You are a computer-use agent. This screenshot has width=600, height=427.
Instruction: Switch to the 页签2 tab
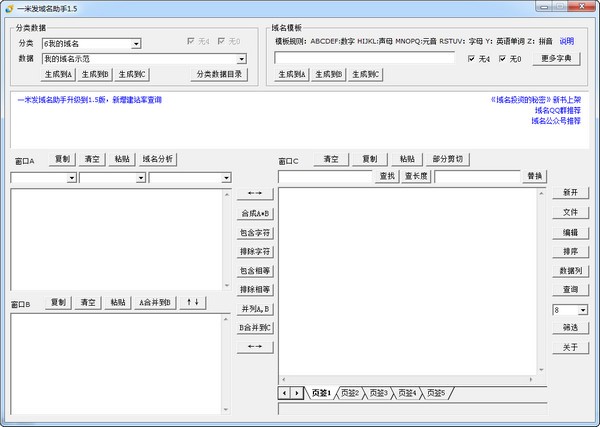tap(350, 393)
